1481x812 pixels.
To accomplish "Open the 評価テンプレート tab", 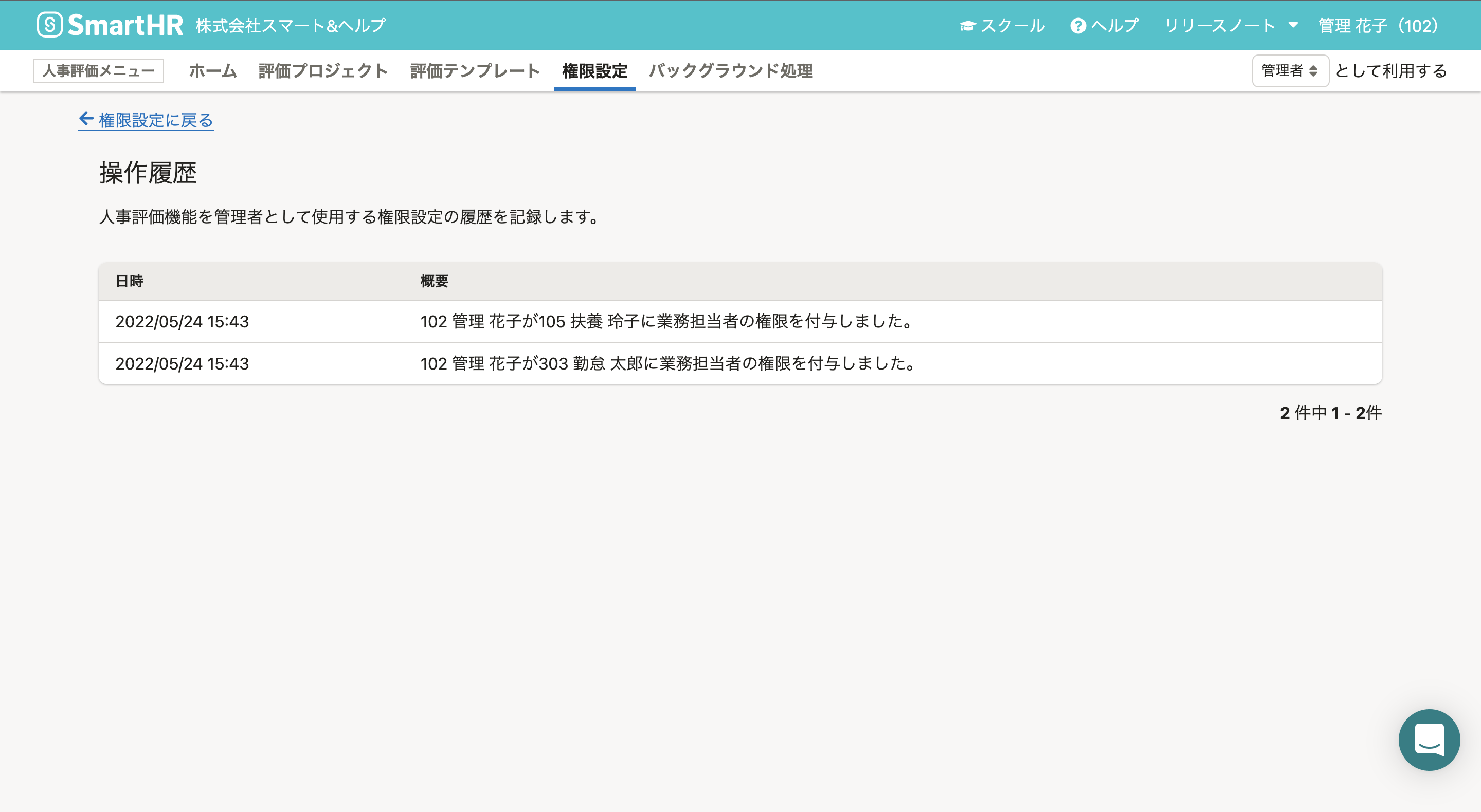I will click(475, 71).
